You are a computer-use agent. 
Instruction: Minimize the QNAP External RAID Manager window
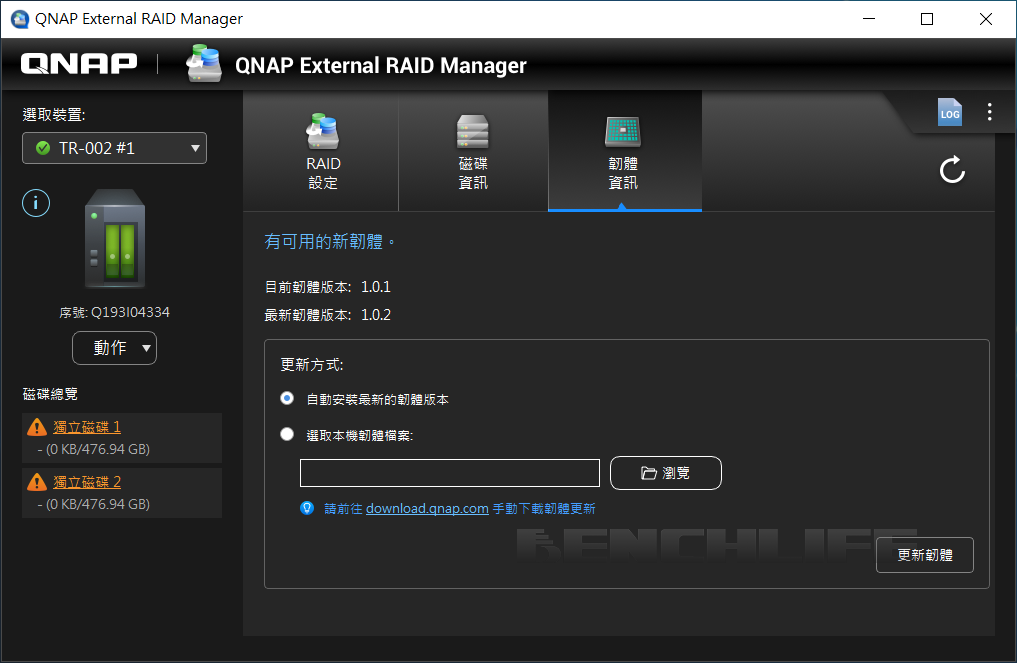click(869, 19)
